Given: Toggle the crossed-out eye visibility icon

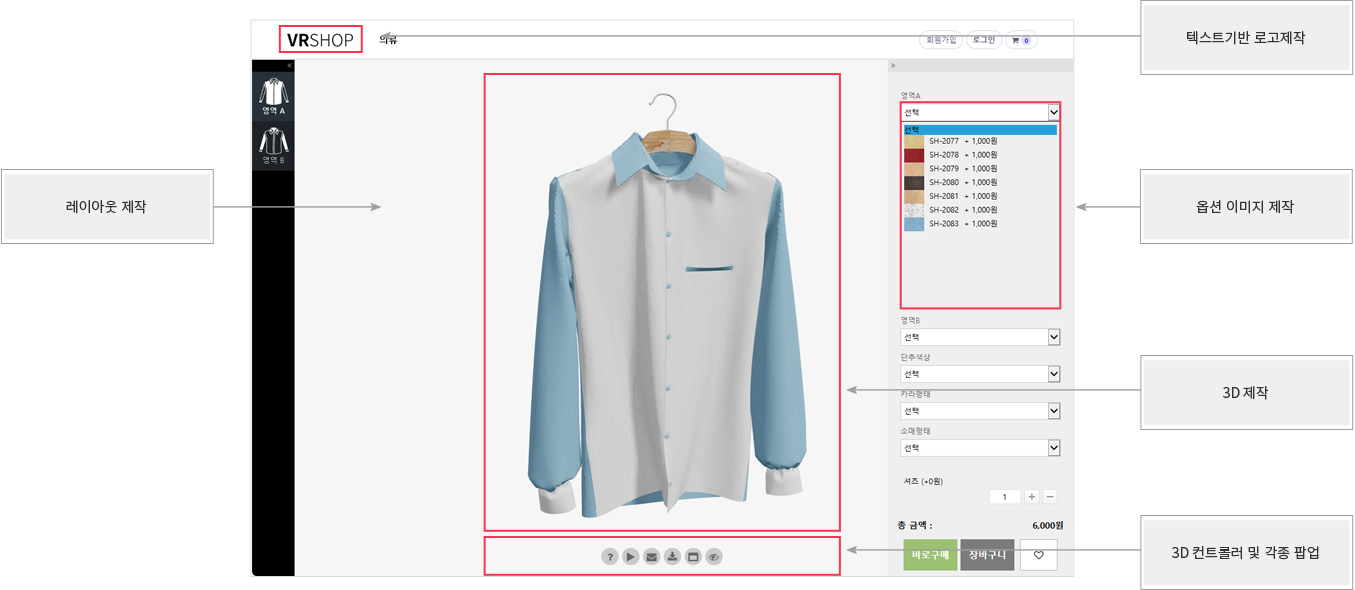Looking at the screenshot, I should 714,557.
